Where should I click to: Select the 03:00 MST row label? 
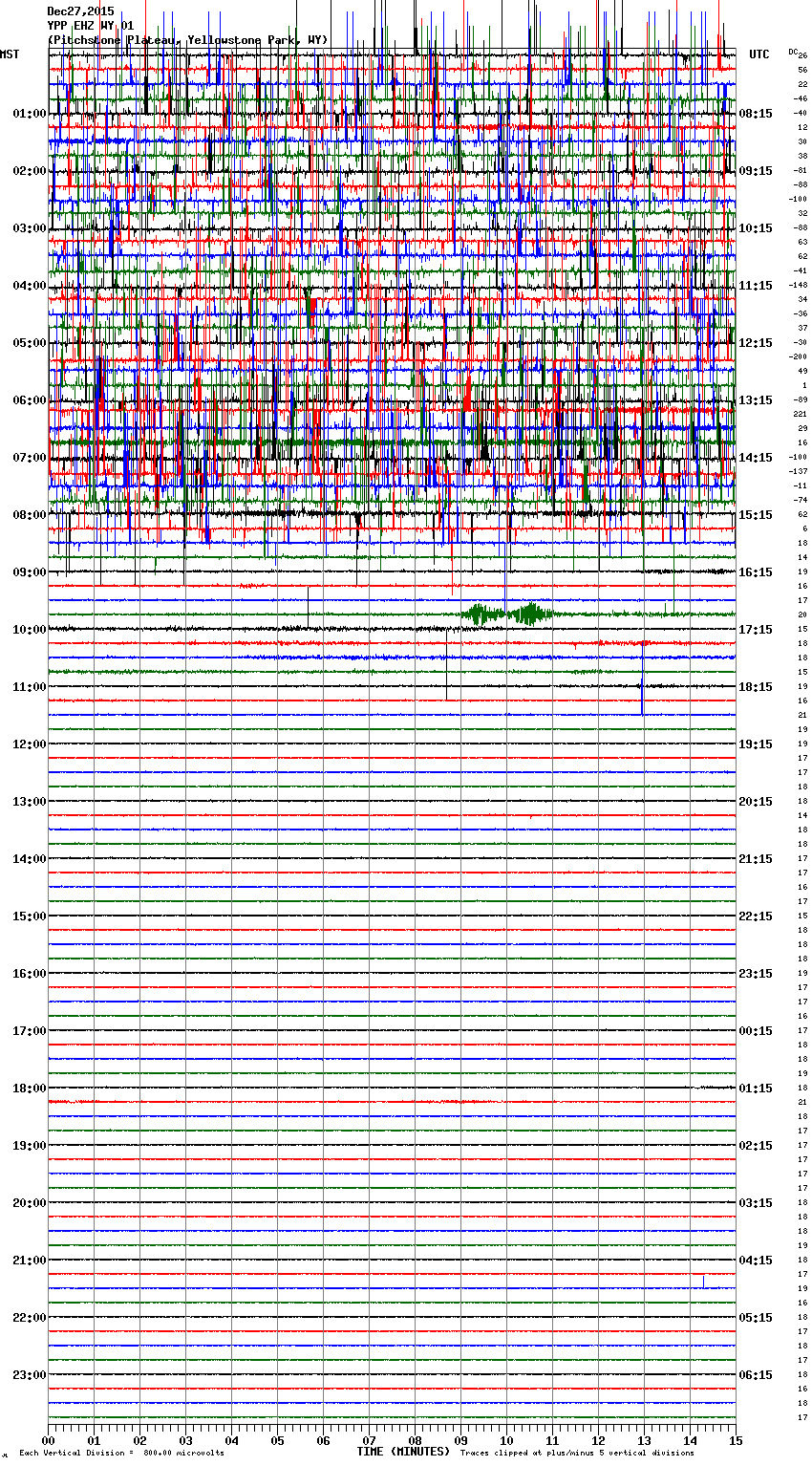pyautogui.click(x=29, y=228)
